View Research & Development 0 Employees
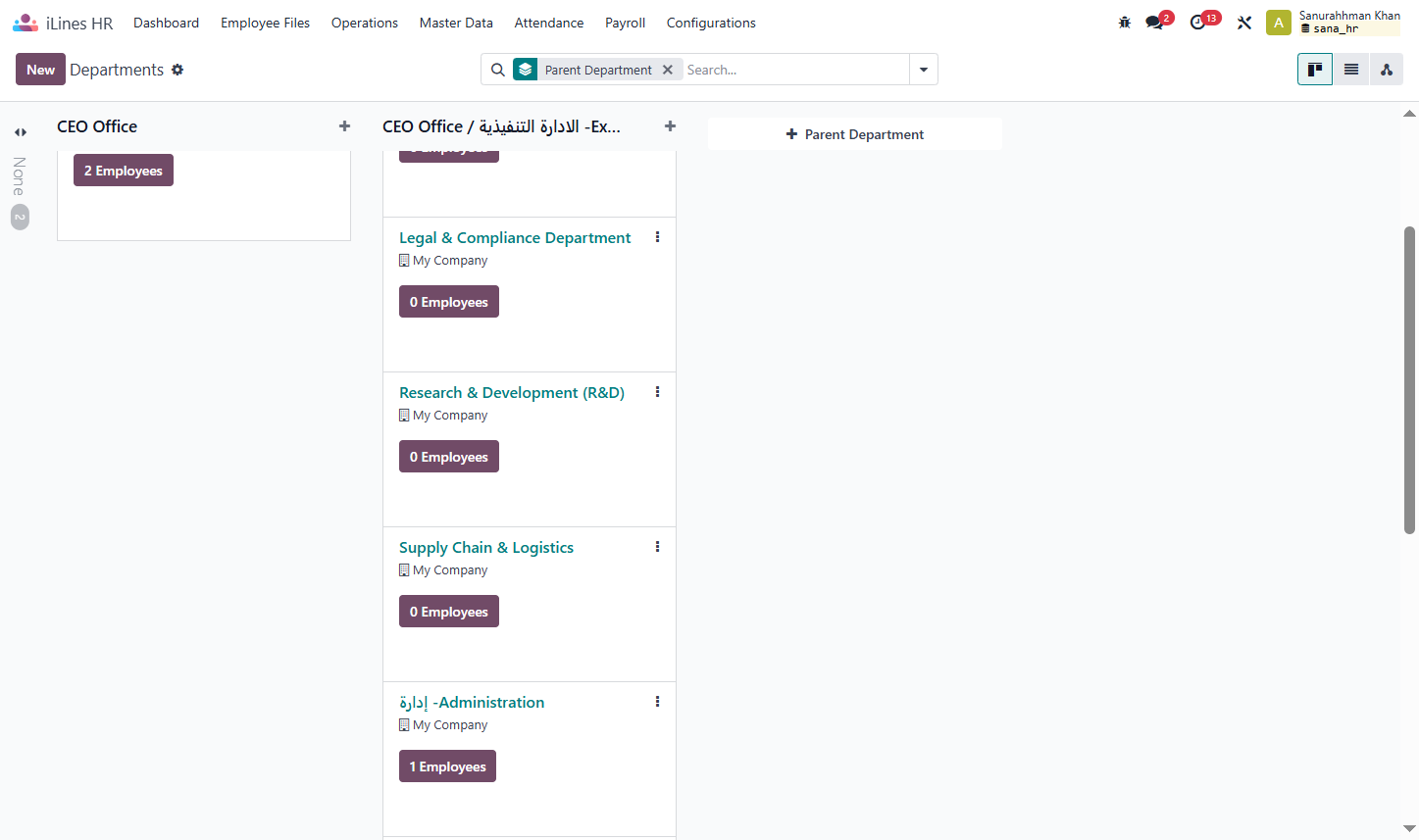The height and width of the screenshot is (840, 1419). [x=449, y=457]
